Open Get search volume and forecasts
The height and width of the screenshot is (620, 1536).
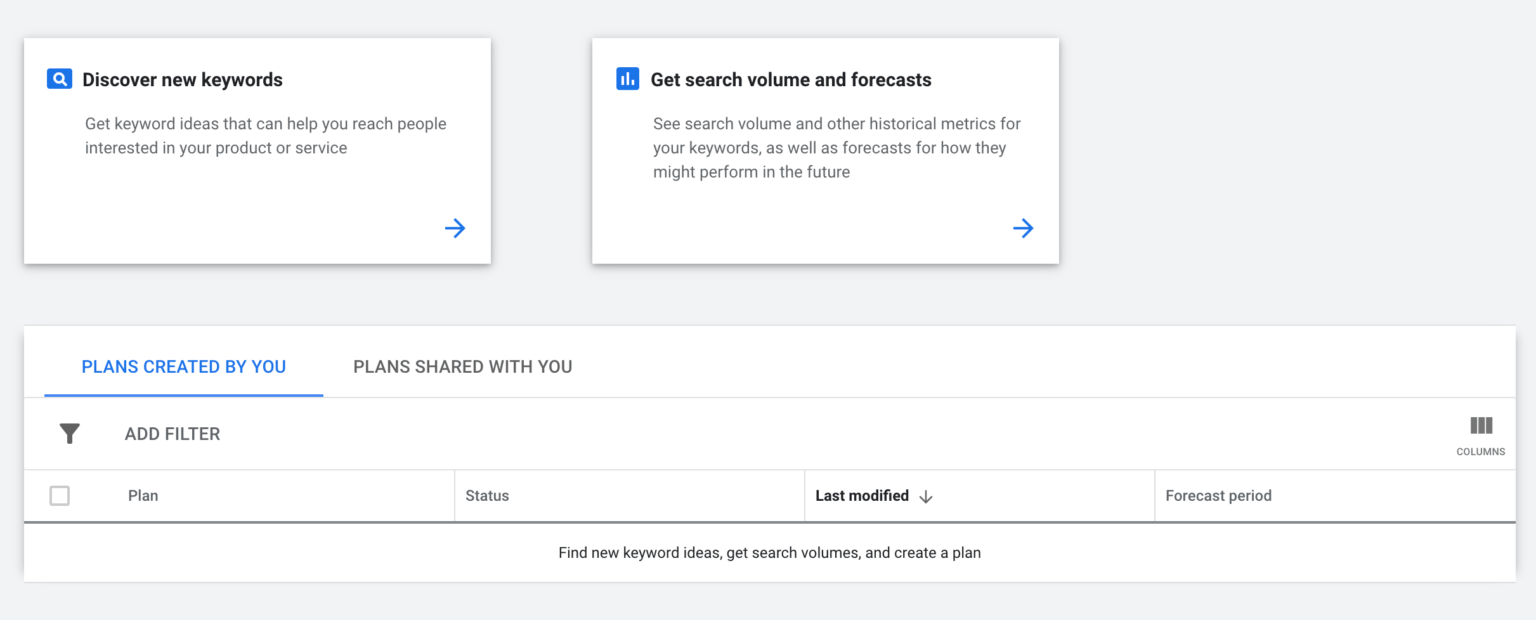click(x=790, y=79)
